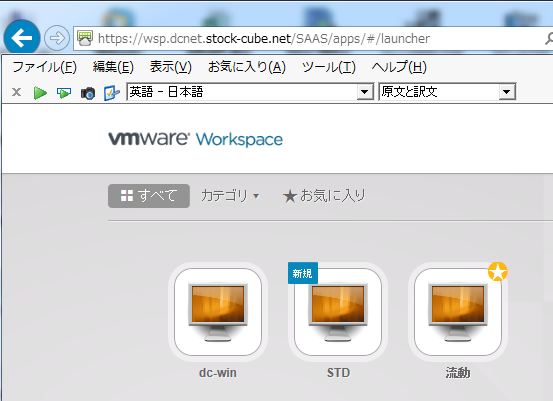The width and height of the screenshot is (553, 401).
Task: Click the site icon in address bar
Action: (x=85, y=38)
